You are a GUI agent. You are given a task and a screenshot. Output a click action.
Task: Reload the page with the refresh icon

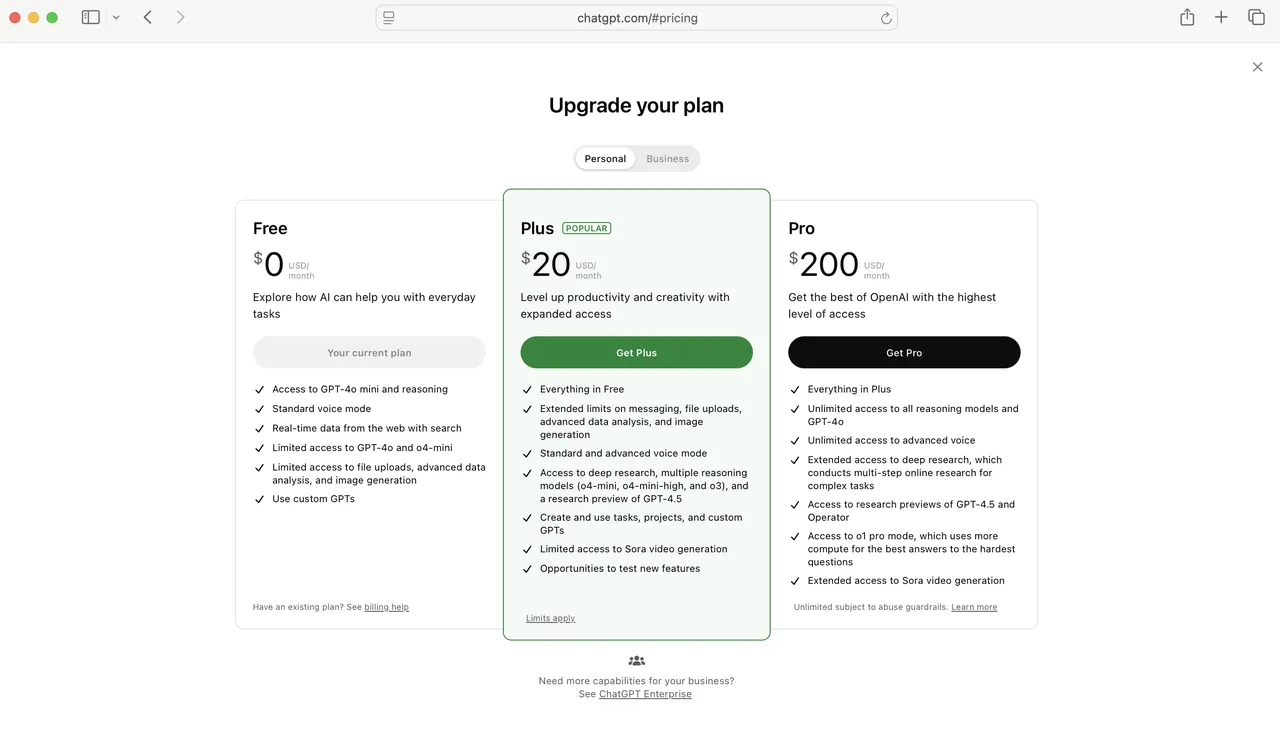pos(885,18)
